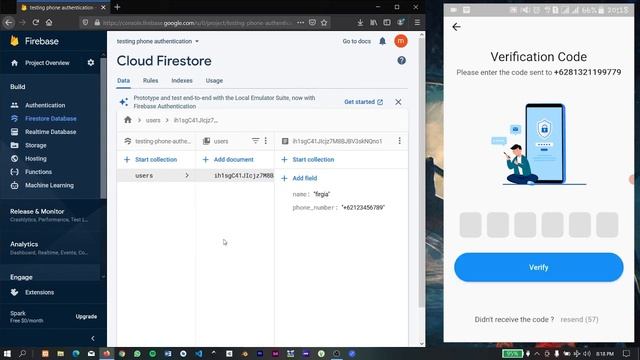Open Functions in the sidebar
The width and height of the screenshot is (640, 360).
coord(38,172)
